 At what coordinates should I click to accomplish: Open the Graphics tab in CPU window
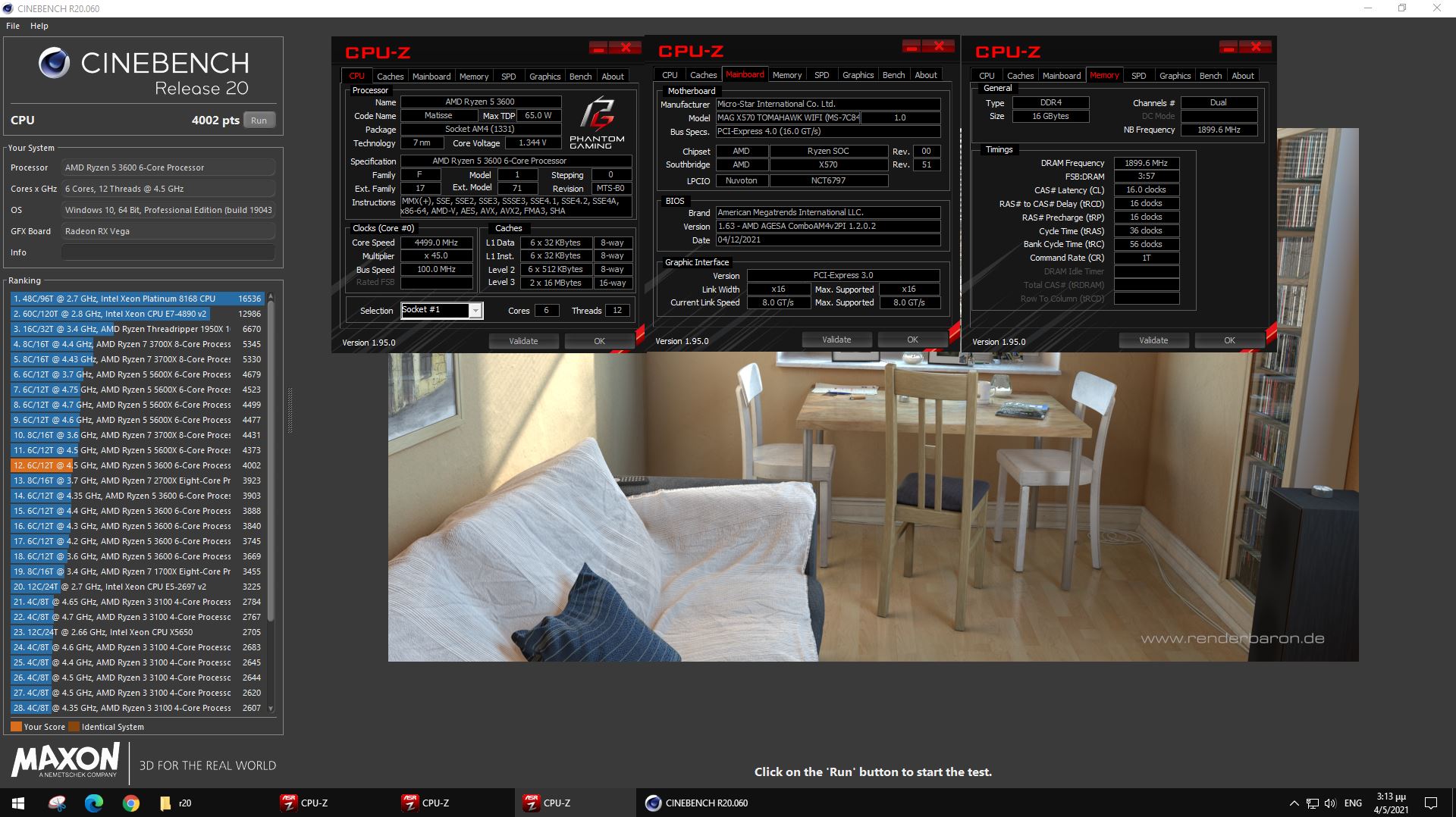pos(544,77)
